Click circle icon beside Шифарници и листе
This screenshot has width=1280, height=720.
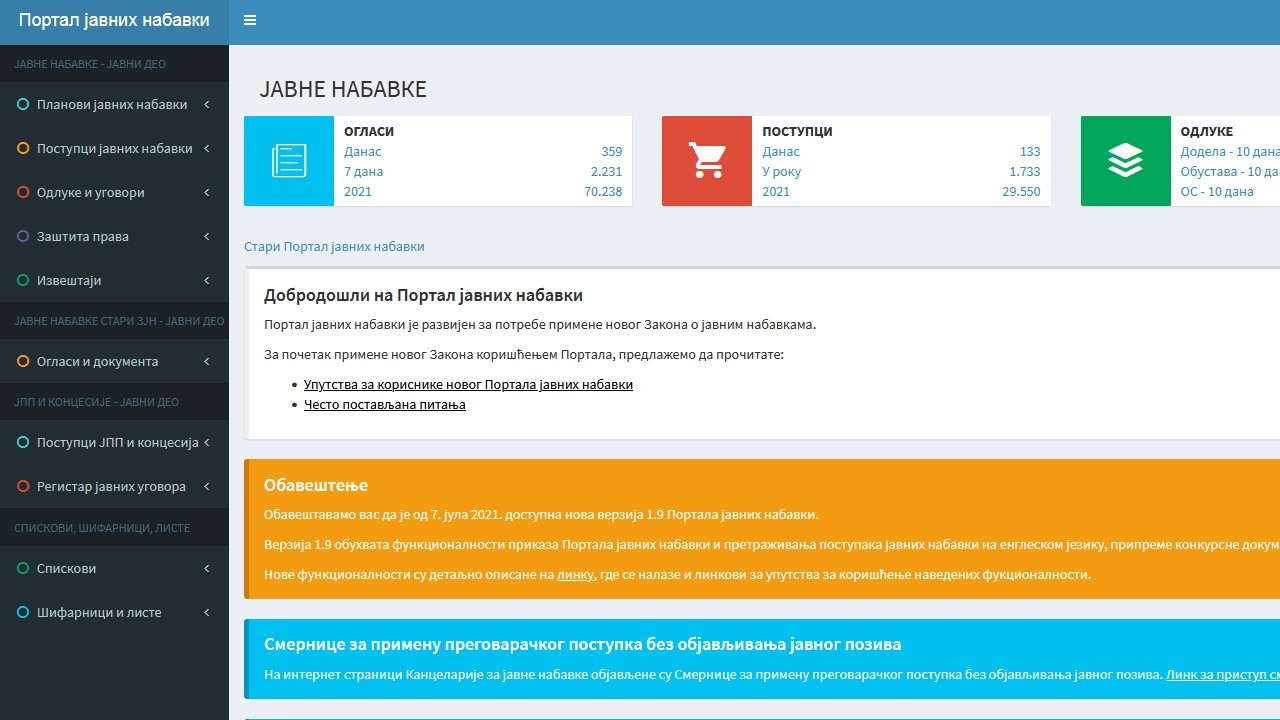point(23,612)
